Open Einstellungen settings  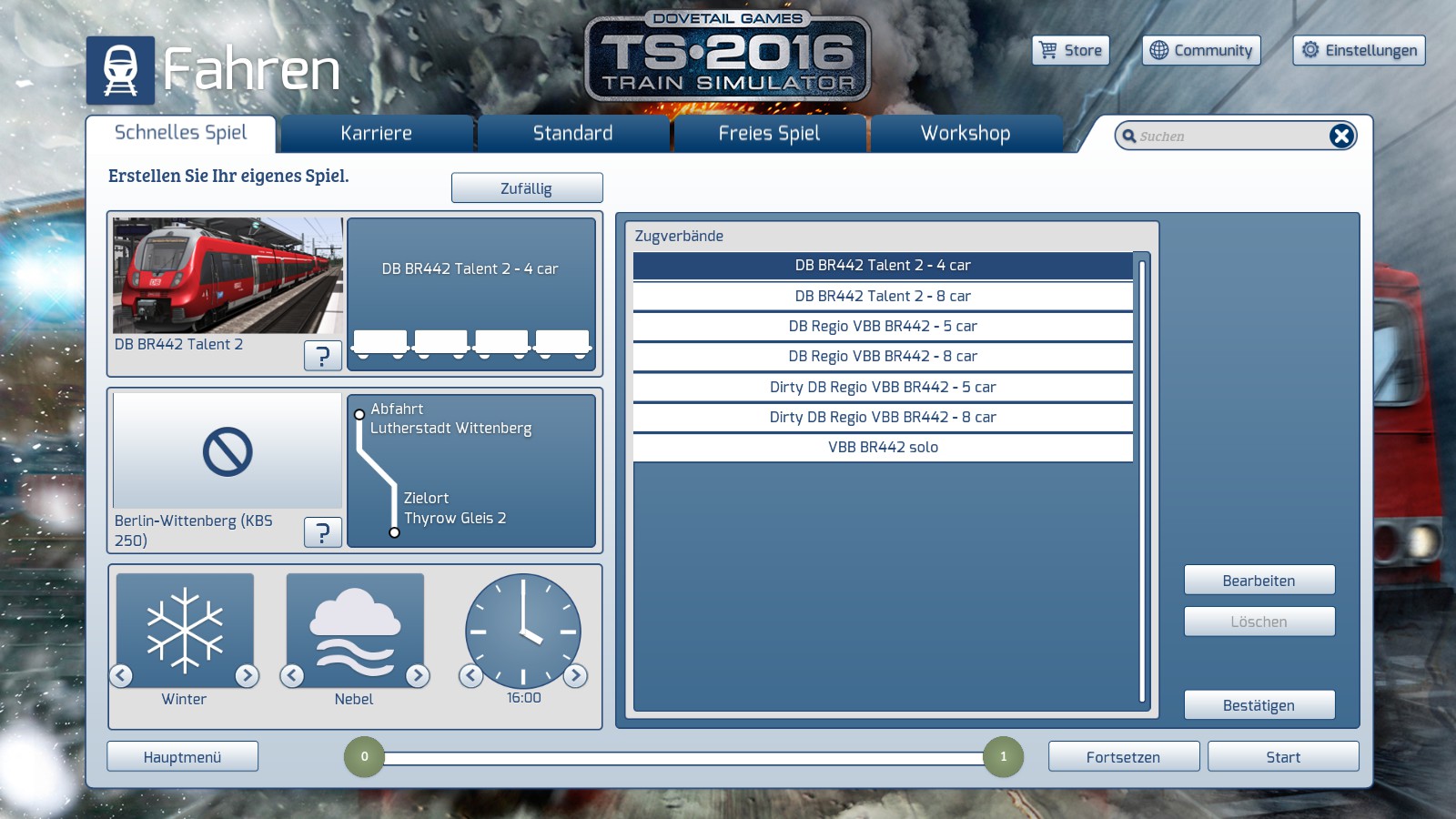point(1359,50)
